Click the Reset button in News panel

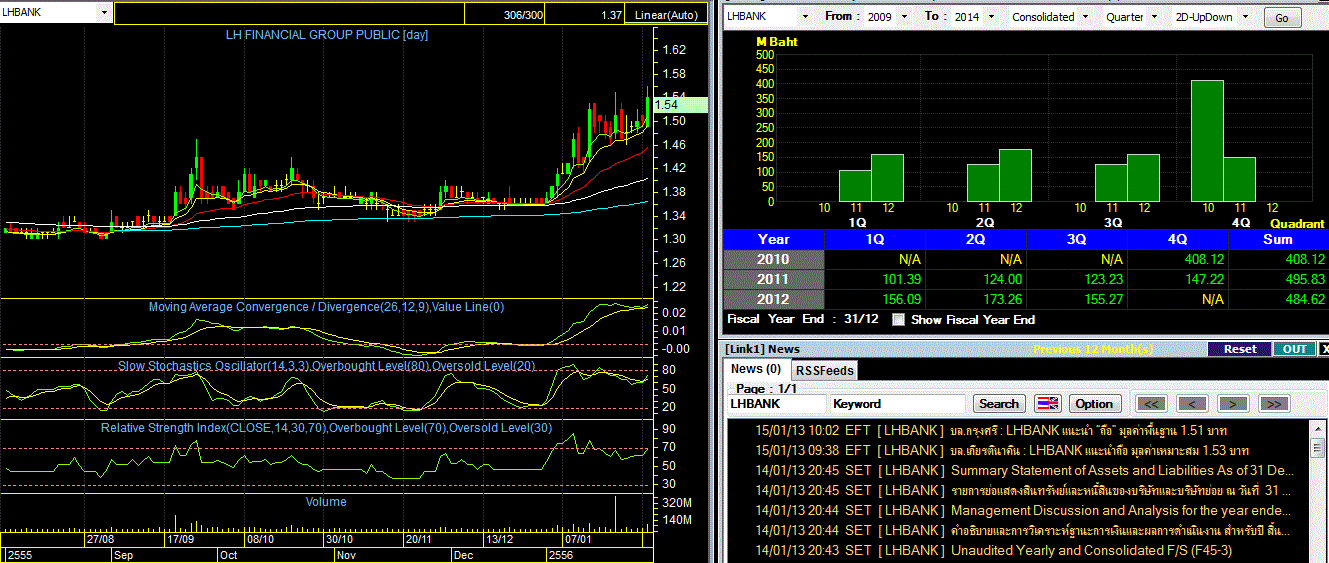pos(1239,349)
